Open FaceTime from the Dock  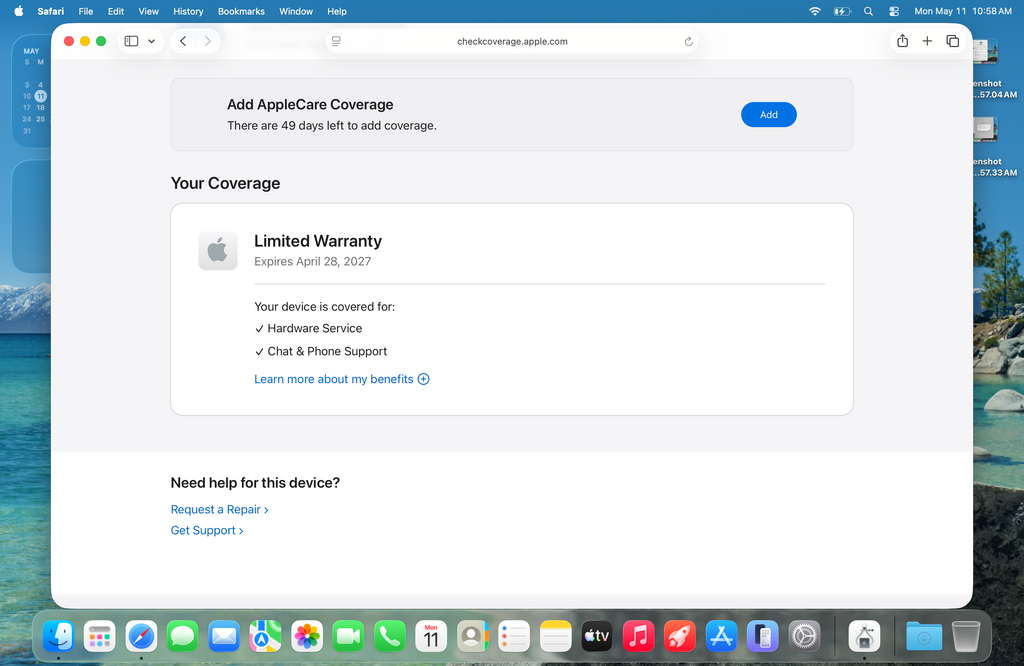348,636
